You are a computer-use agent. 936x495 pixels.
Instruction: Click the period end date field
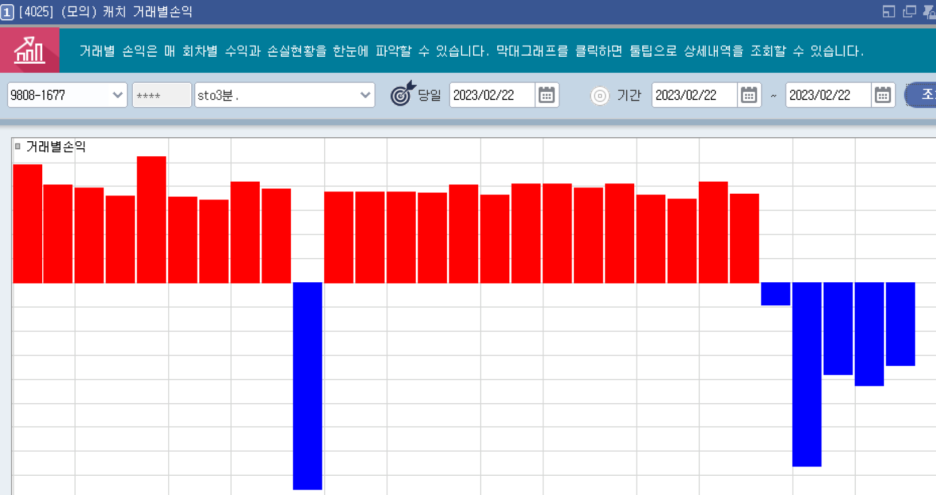pos(828,95)
